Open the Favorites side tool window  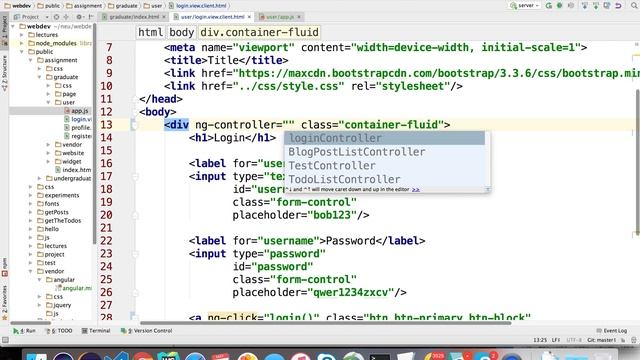pyautogui.click(x=4, y=302)
